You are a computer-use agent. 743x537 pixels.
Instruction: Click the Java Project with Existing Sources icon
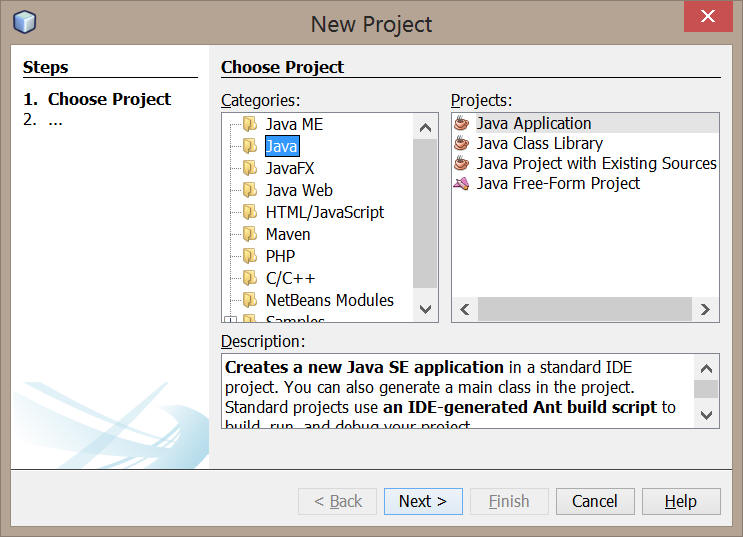click(462, 163)
